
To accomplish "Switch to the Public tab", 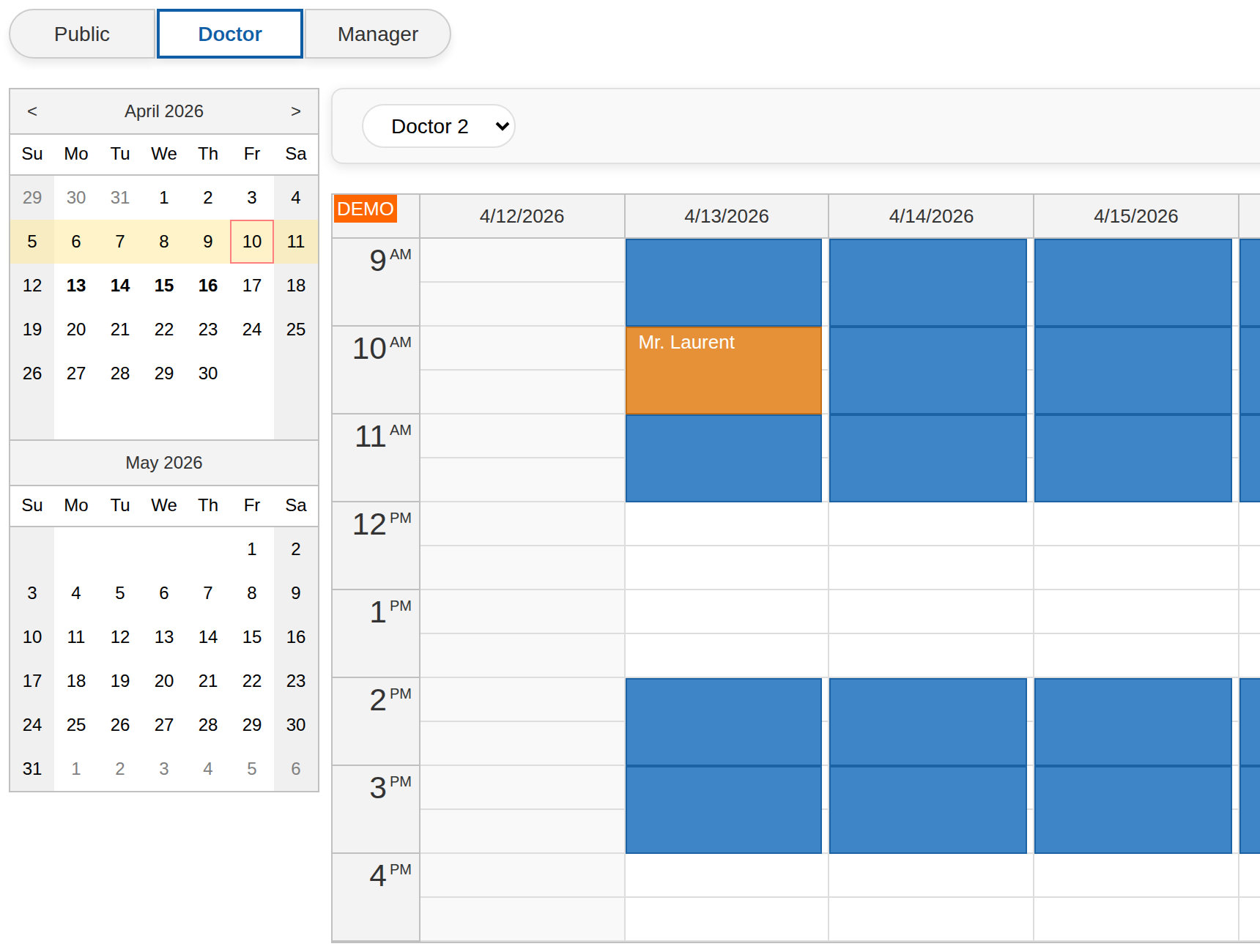I will pyautogui.click(x=82, y=33).
